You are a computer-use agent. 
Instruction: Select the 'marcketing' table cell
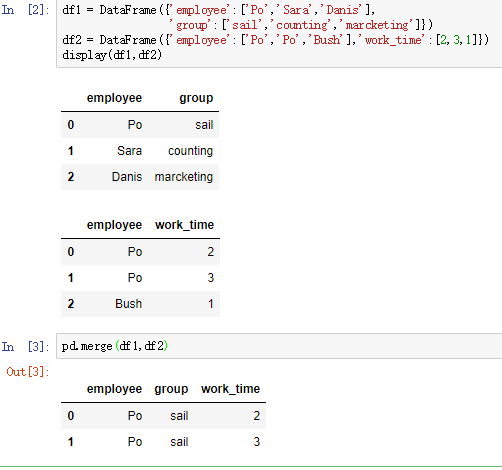[183, 177]
